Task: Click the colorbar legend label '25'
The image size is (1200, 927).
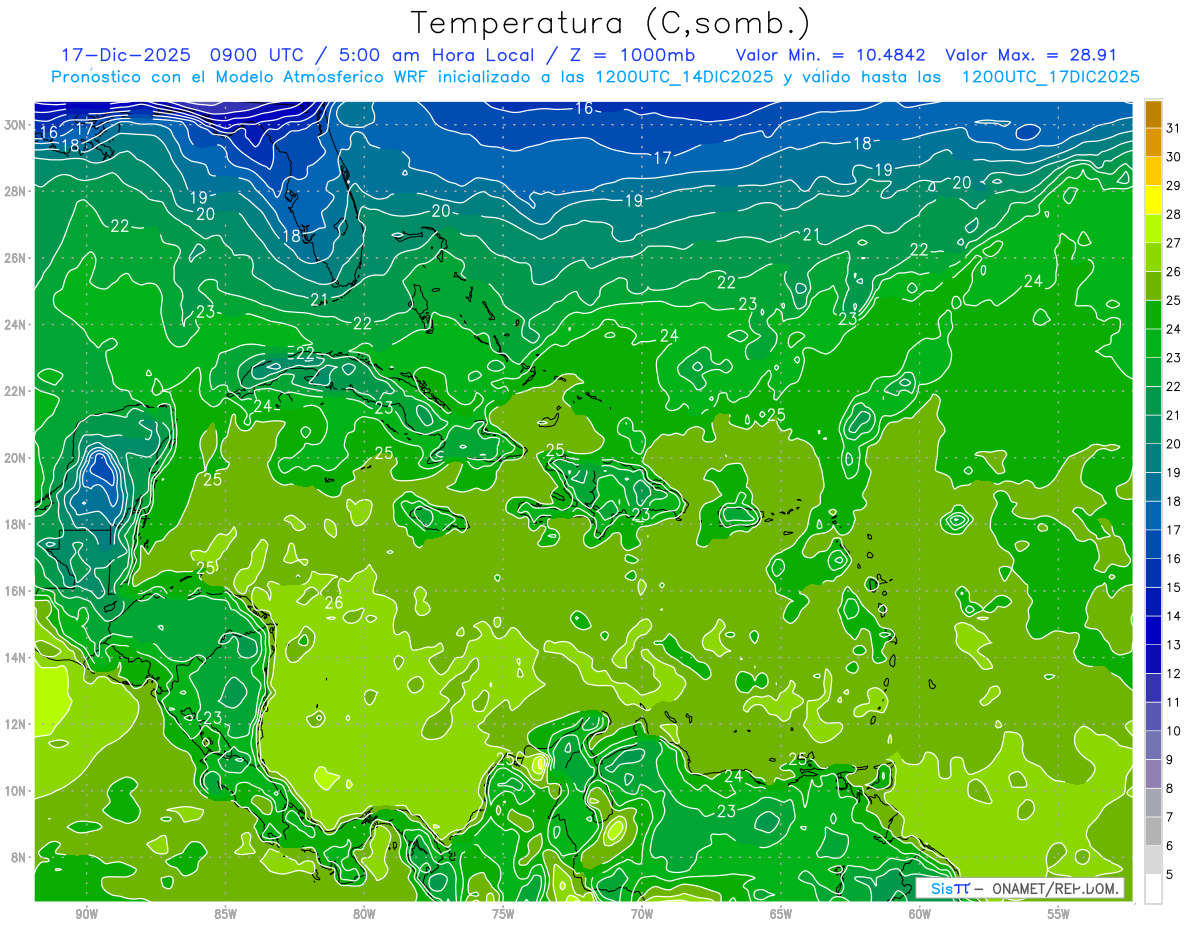Action: [1174, 300]
